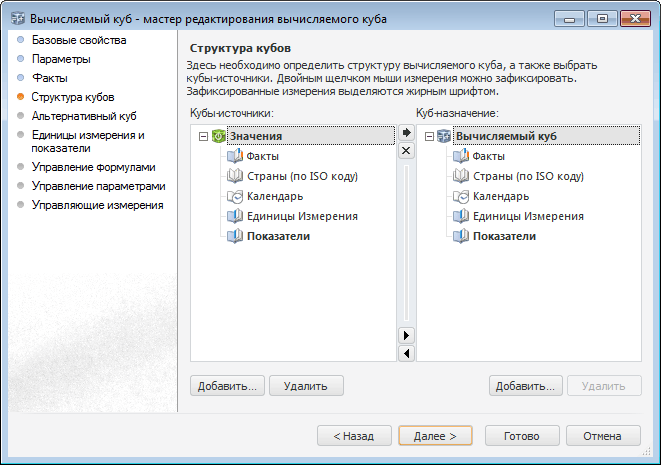
Task: Click the Отмена button
Action: coord(603,436)
